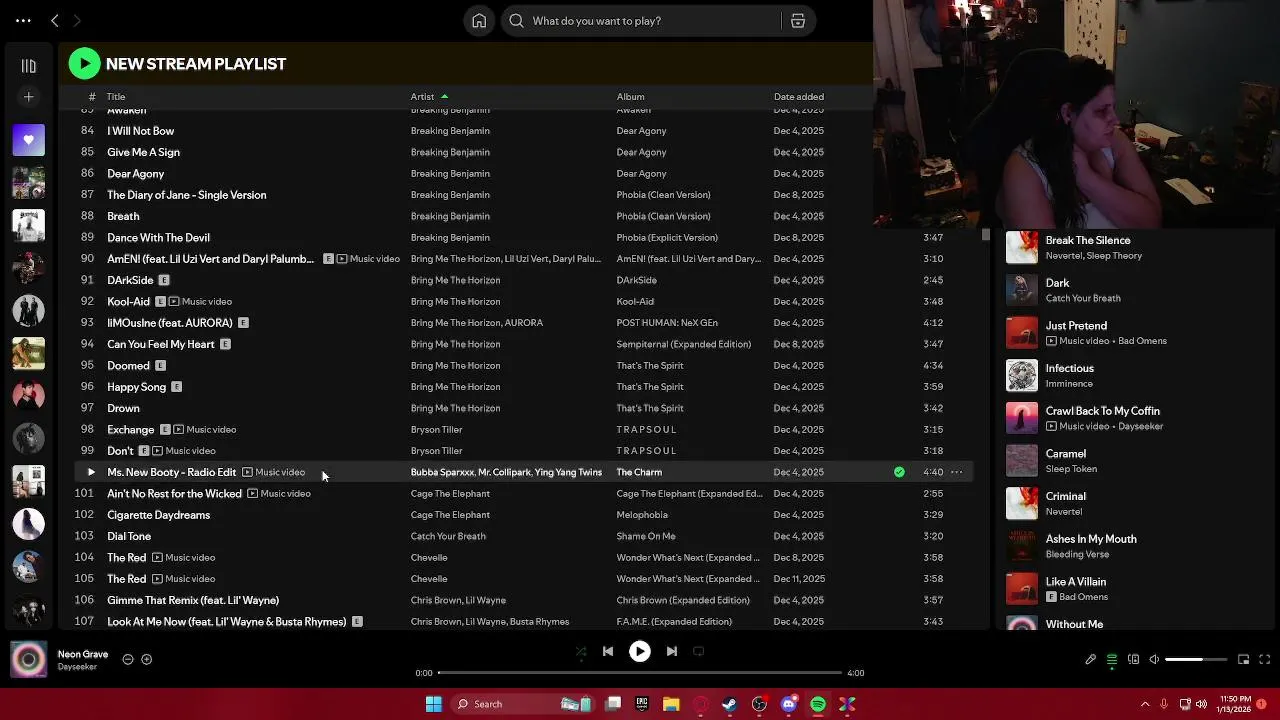Viewport: 1280px width, 720px height.
Task: Open Music video for AmENI track
Action: coord(368,259)
